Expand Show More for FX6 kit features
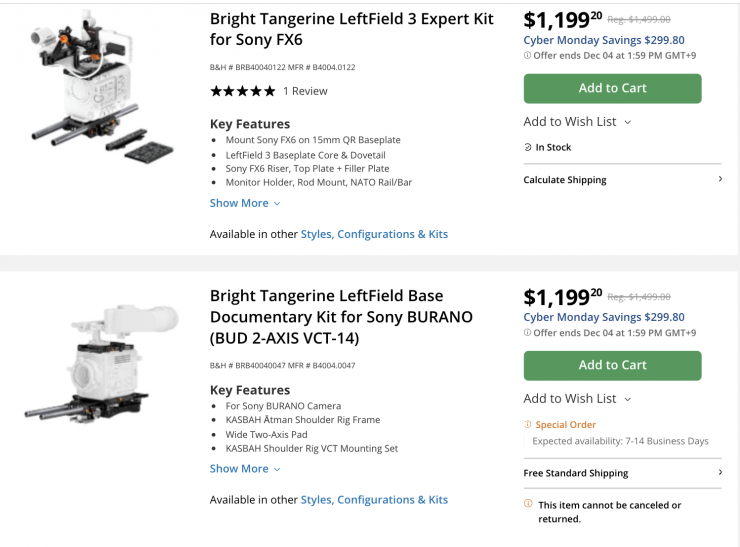The width and height of the screenshot is (740, 547). pyautogui.click(x=245, y=203)
